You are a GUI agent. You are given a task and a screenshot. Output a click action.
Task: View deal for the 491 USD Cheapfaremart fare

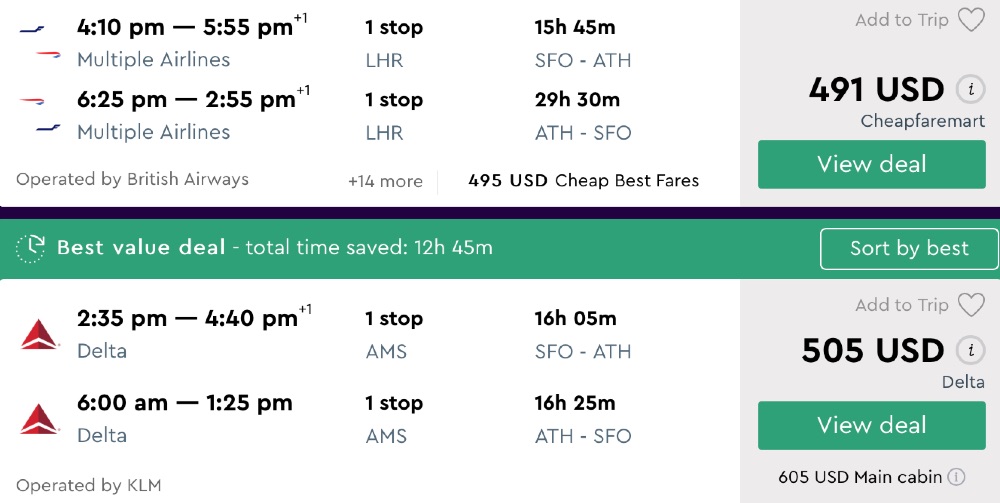click(871, 165)
